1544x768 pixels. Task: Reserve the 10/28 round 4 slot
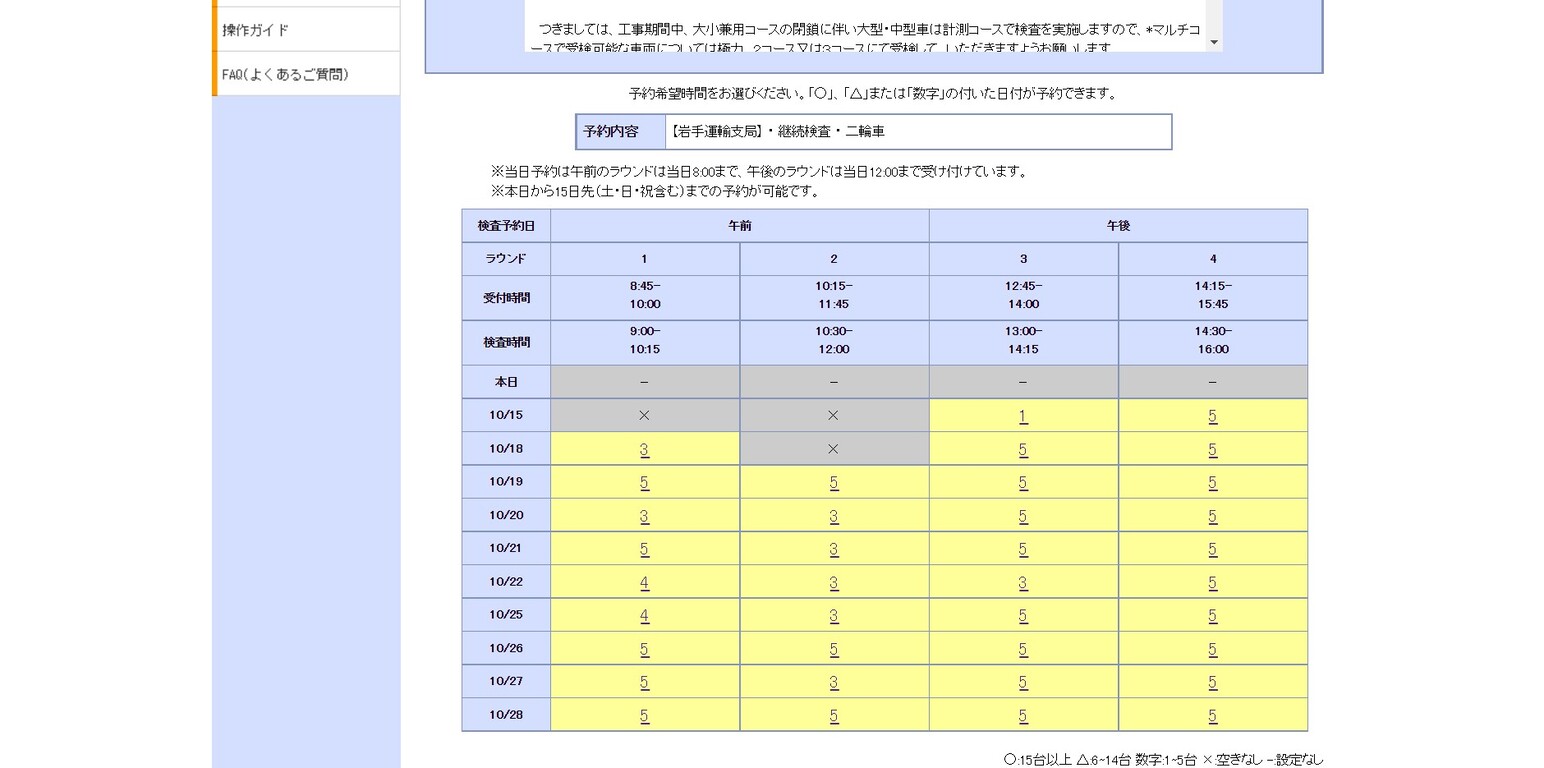click(x=1213, y=715)
